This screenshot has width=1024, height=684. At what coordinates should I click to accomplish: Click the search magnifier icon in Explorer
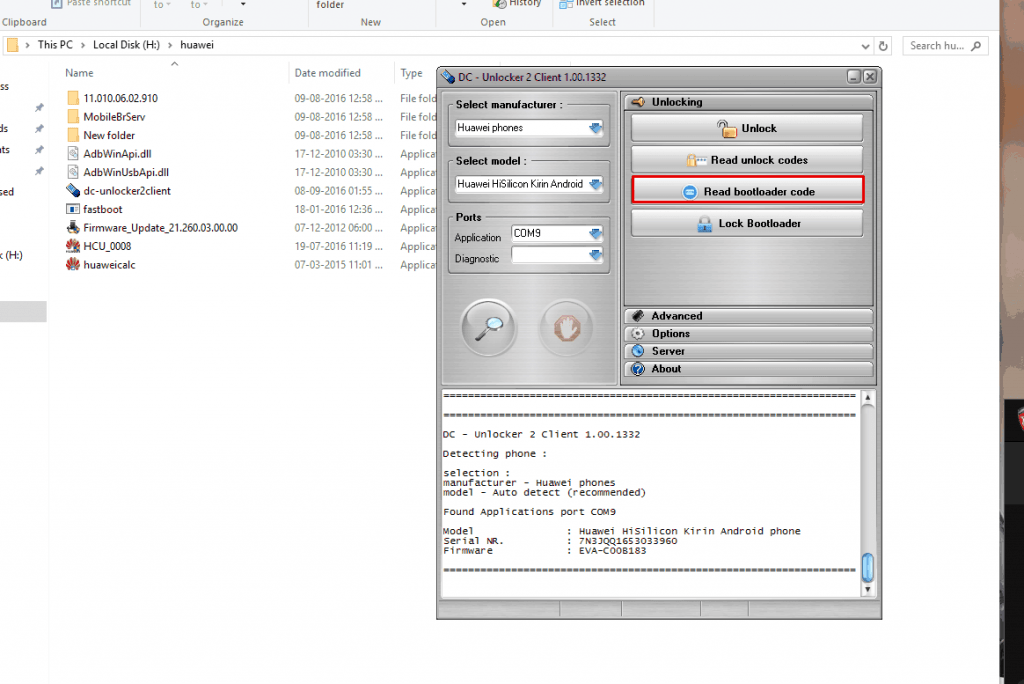pos(976,46)
